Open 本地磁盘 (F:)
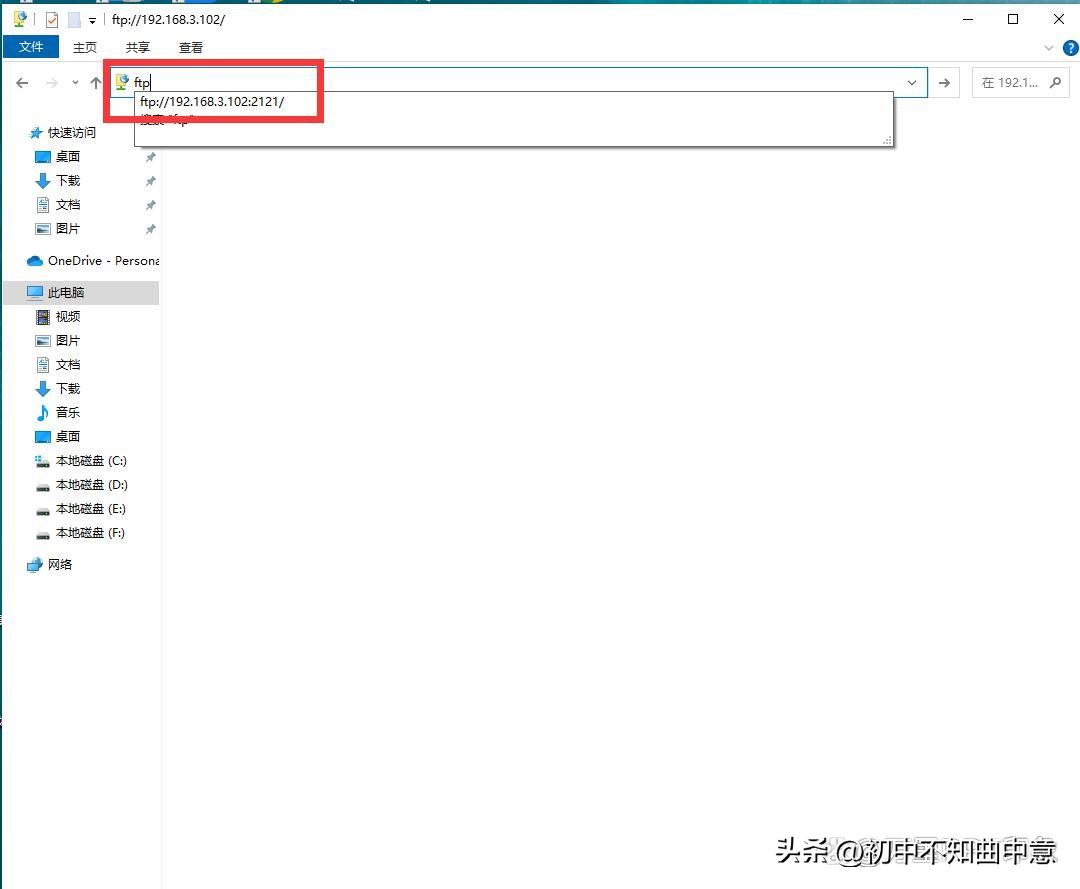Image resolution: width=1080 pixels, height=889 pixels. pyautogui.click(x=90, y=533)
